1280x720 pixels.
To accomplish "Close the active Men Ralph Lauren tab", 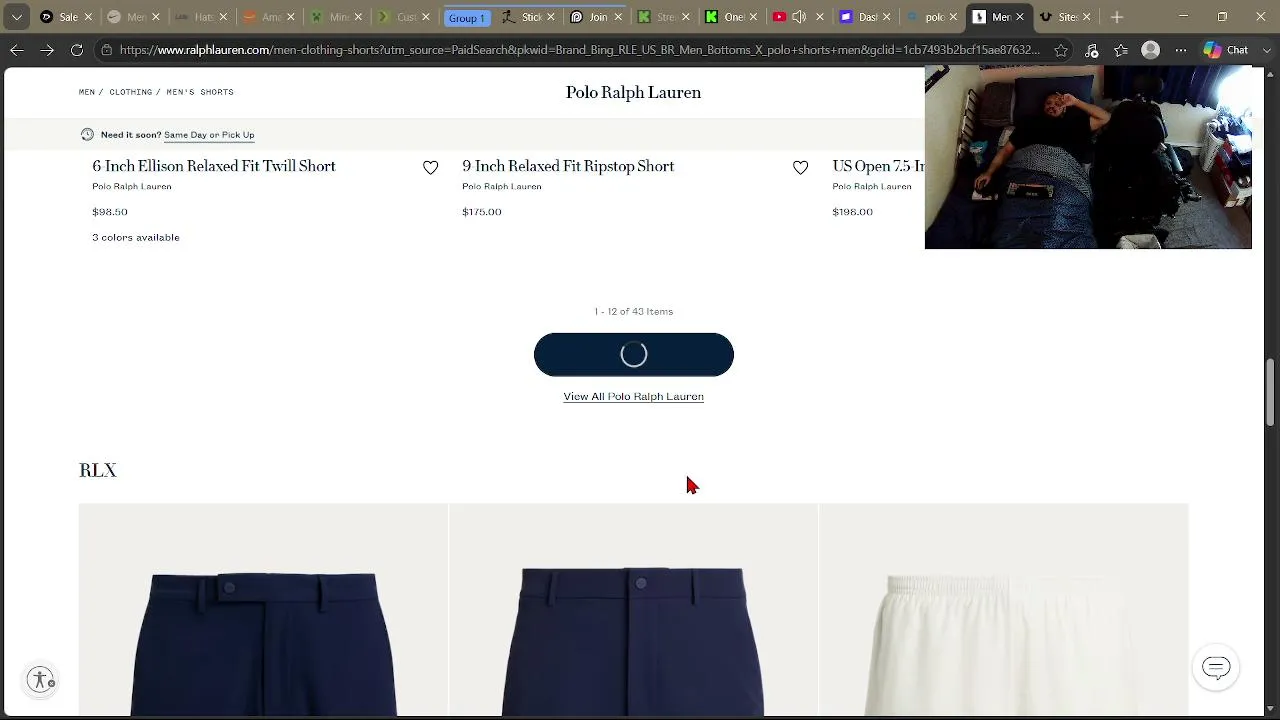I will (x=1020, y=17).
